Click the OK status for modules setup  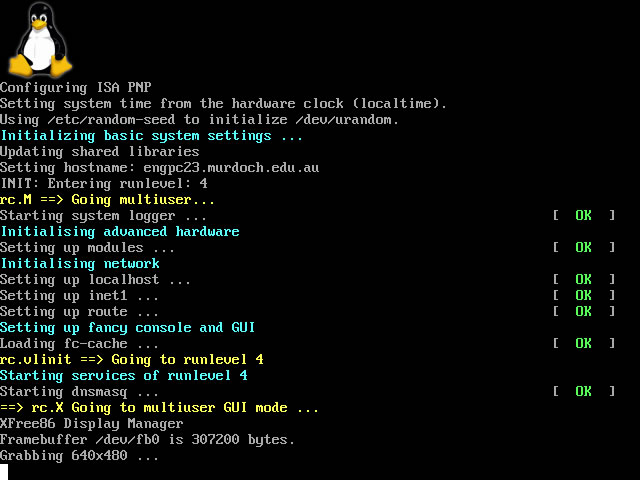(583, 247)
